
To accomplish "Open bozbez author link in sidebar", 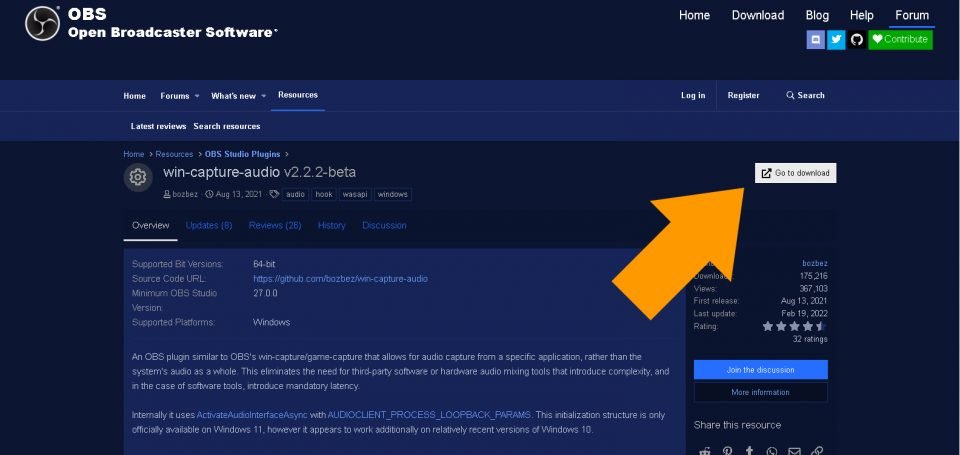I will [815, 263].
